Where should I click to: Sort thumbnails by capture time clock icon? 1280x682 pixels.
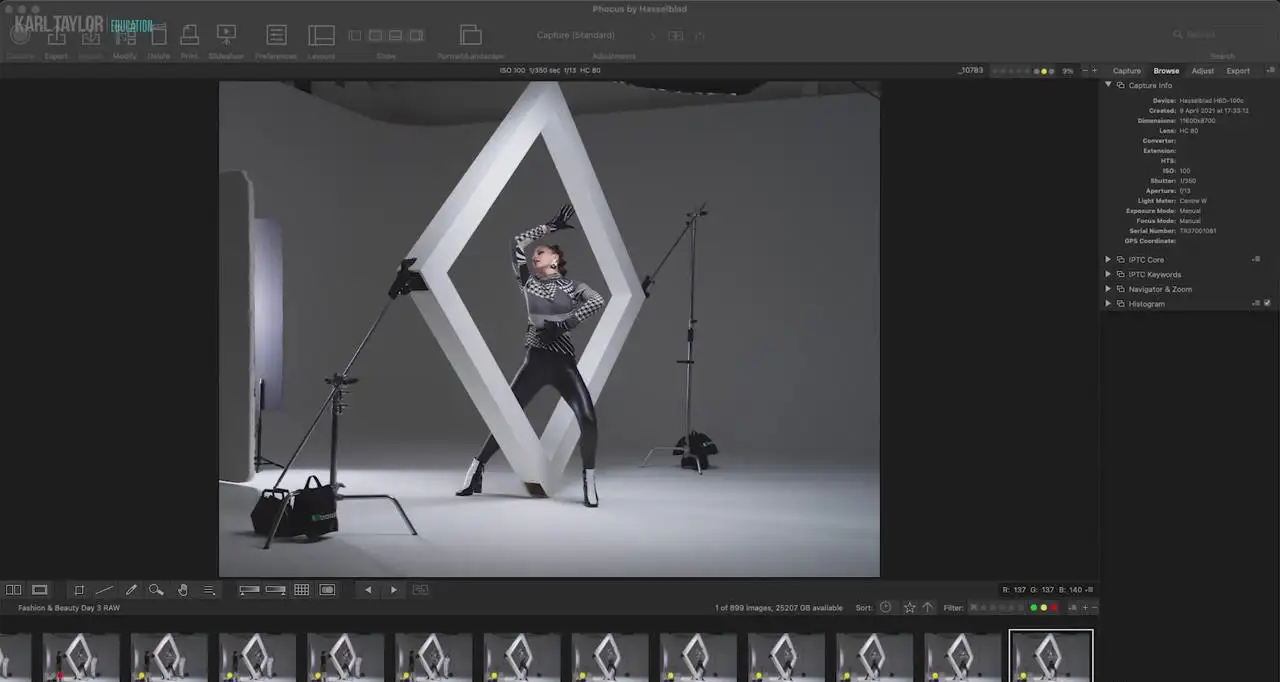coord(886,607)
